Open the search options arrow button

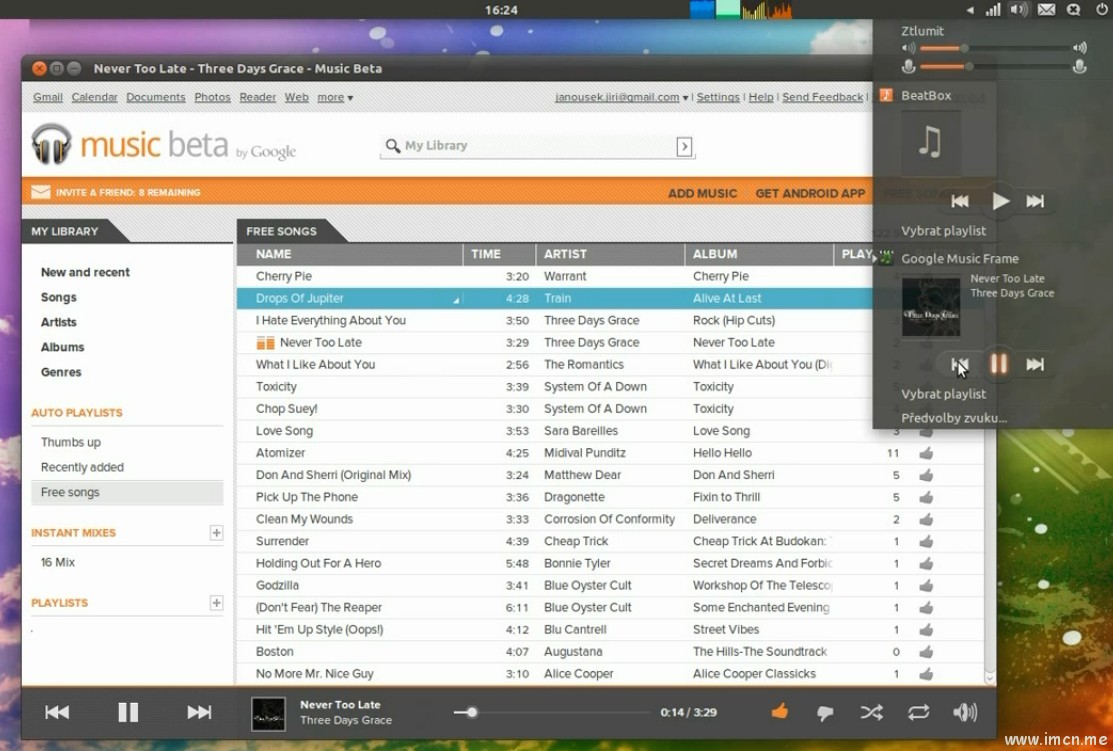684,146
